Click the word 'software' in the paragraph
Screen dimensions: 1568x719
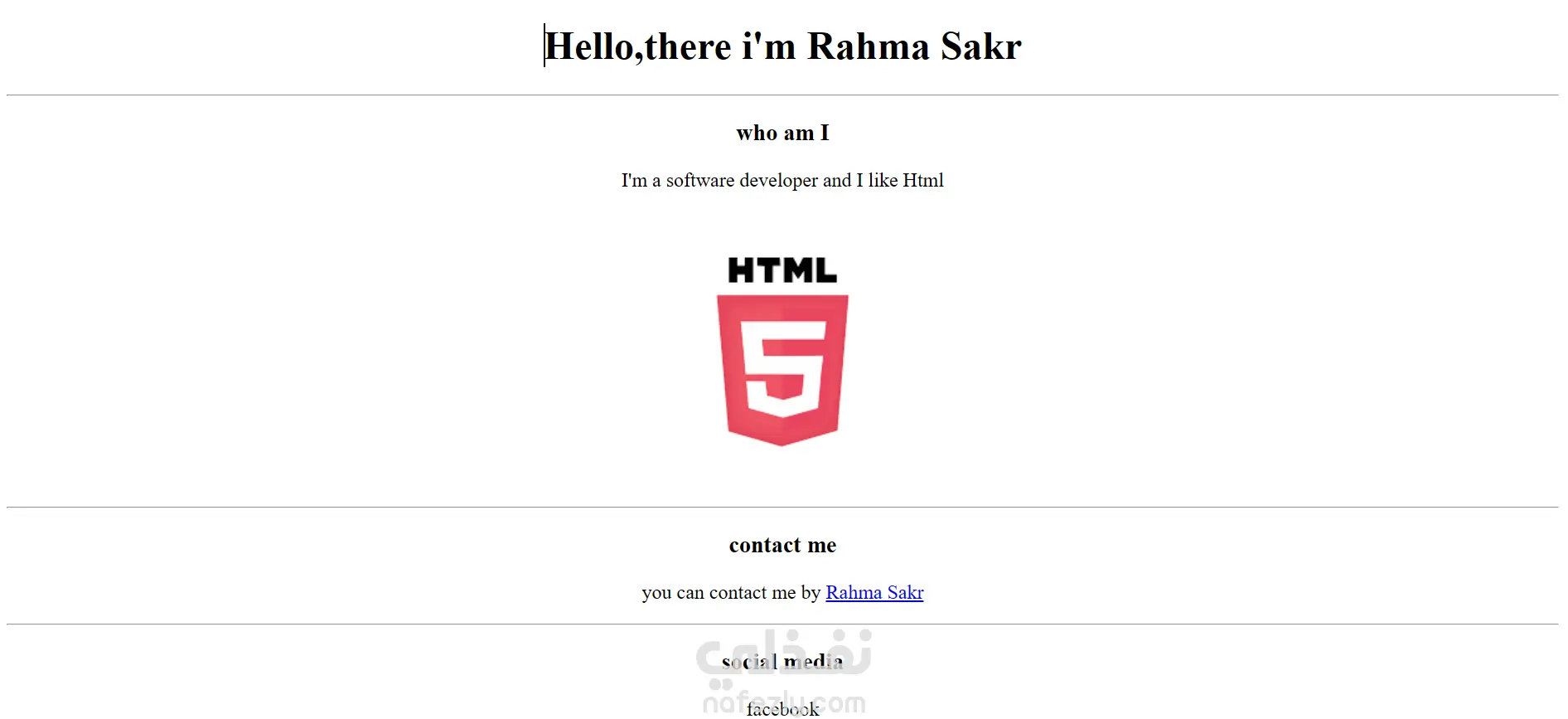[700, 180]
